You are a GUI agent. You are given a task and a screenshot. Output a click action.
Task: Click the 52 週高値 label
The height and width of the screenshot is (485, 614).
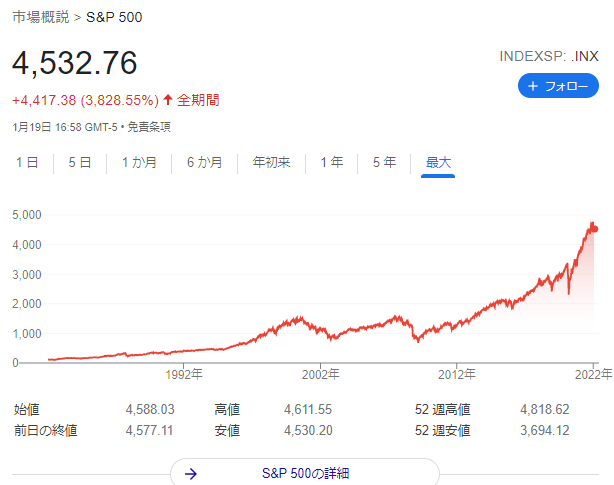point(442,409)
